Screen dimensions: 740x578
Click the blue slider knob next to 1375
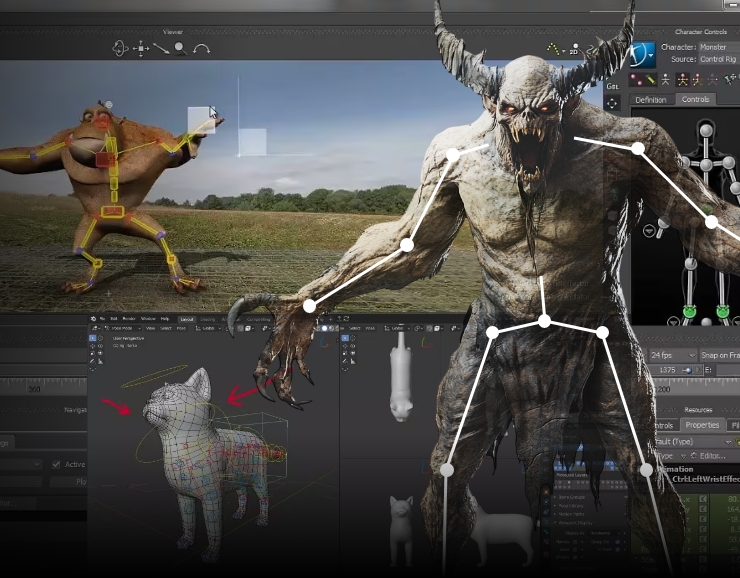pyautogui.click(x=689, y=370)
